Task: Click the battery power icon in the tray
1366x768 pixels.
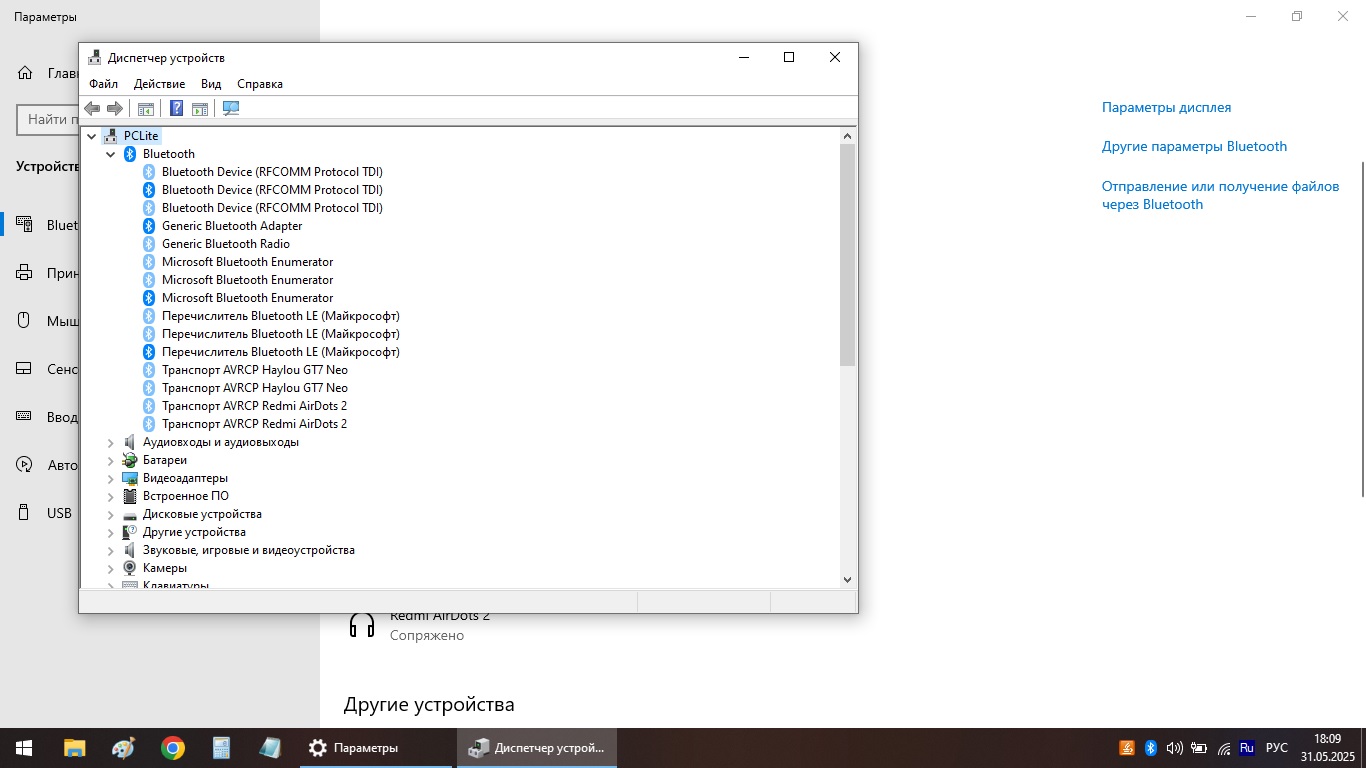Action: click(x=1198, y=748)
